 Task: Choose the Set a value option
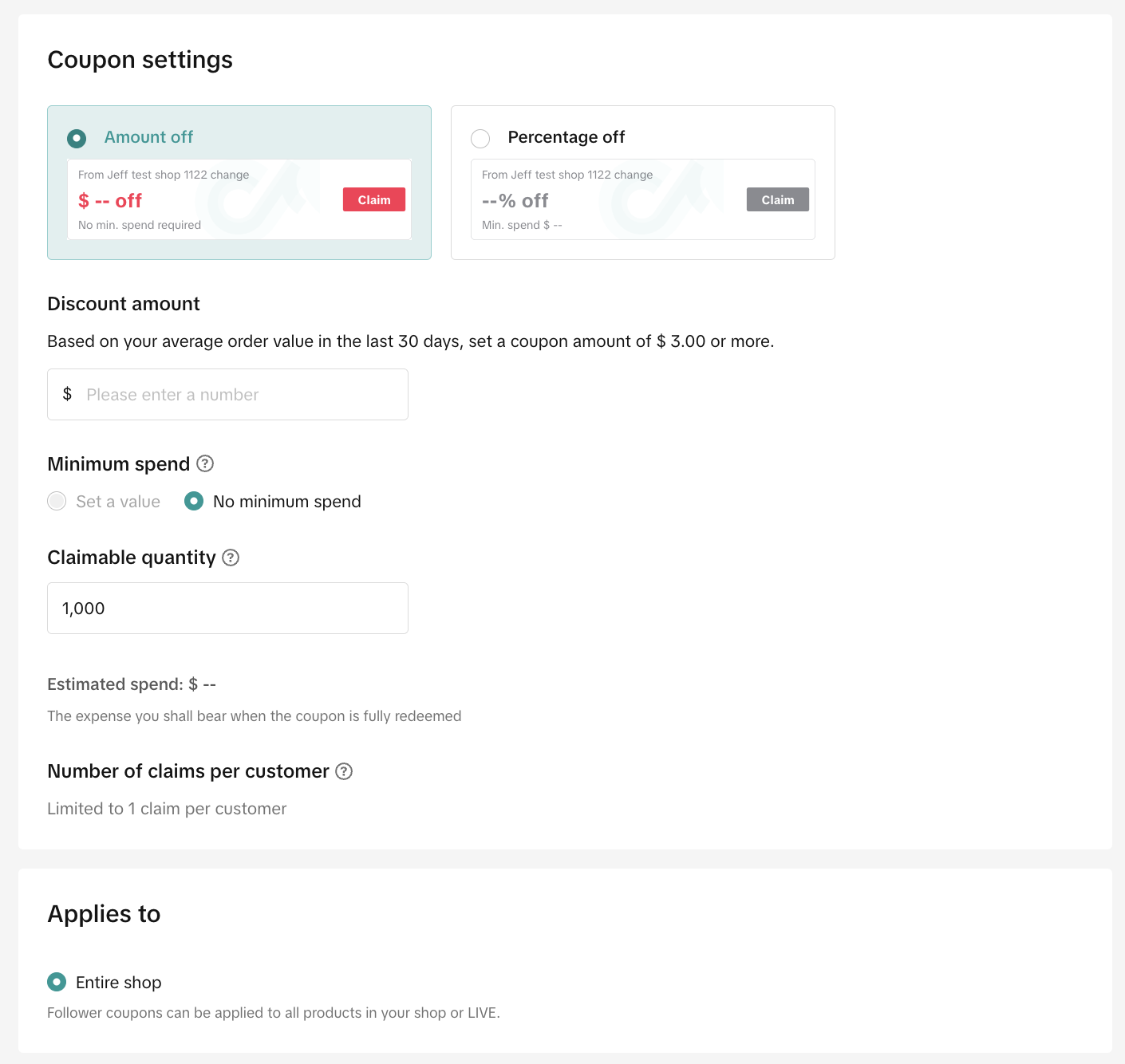pos(57,501)
